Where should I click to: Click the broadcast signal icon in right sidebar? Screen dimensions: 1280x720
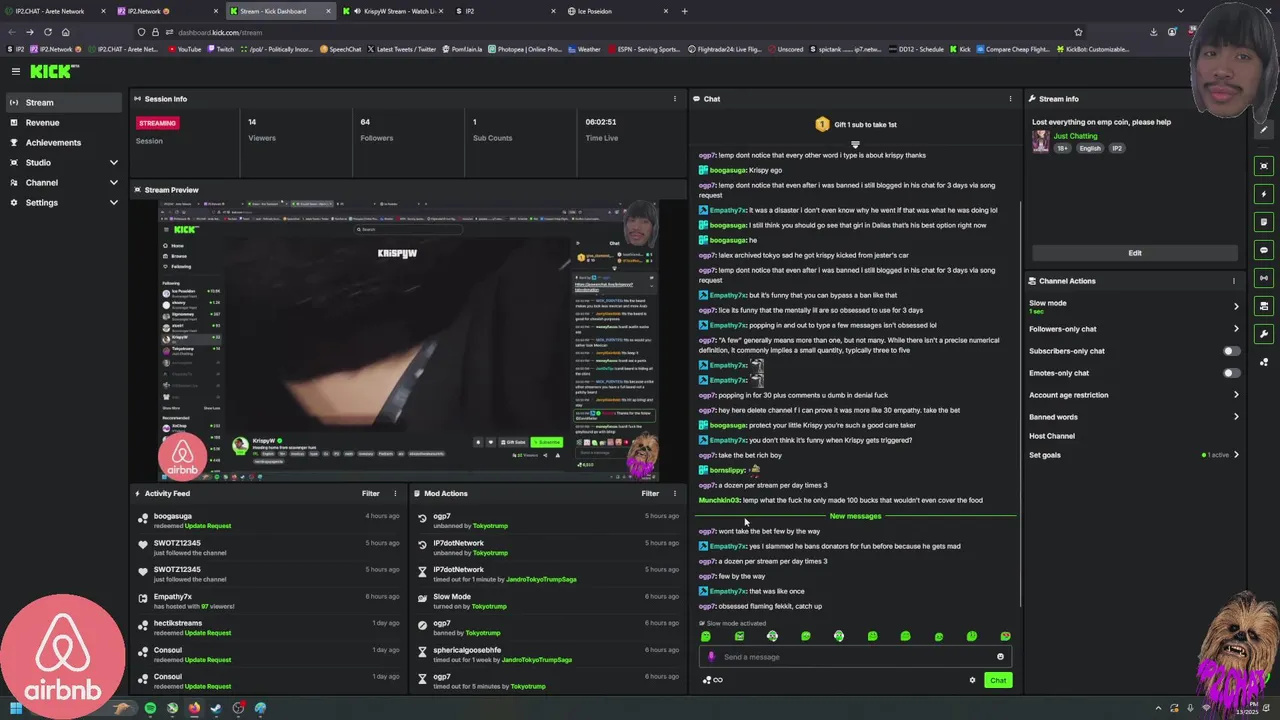pyautogui.click(x=1264, y=278)
